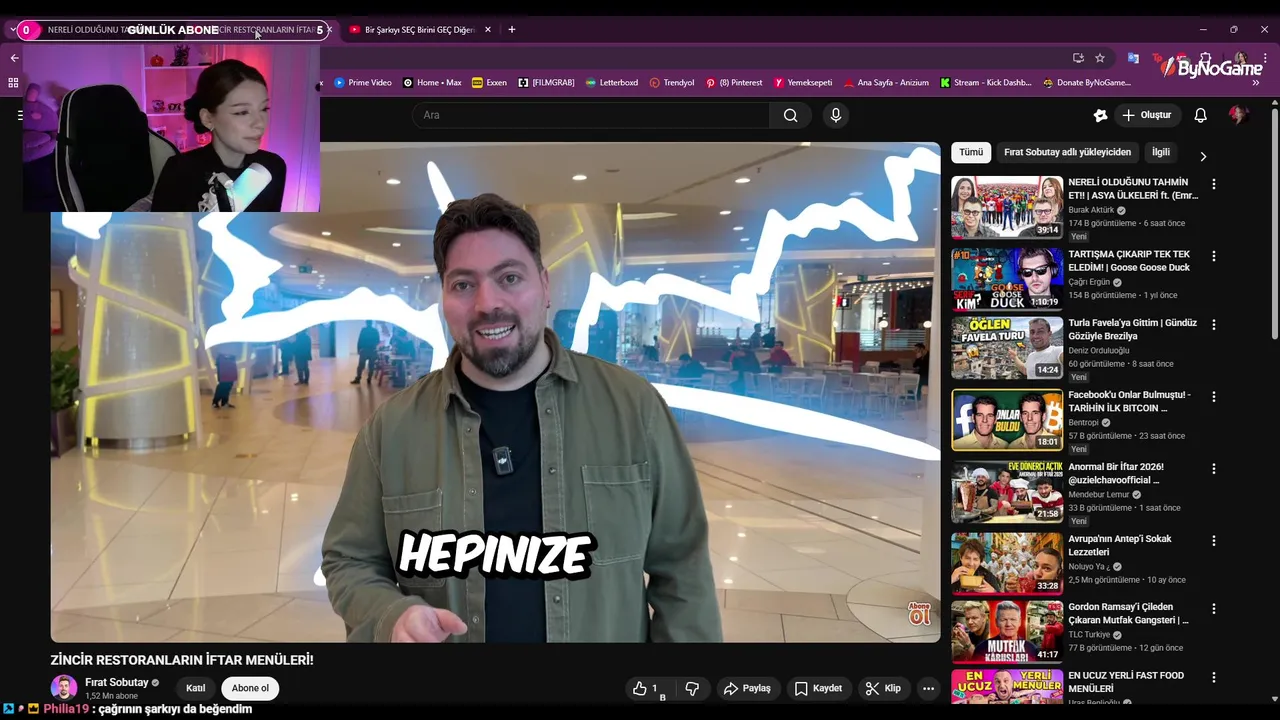Open the browser tab search dropdown arrow
The width and height of the screenshot is (1280, 720).
click(12, 29)
